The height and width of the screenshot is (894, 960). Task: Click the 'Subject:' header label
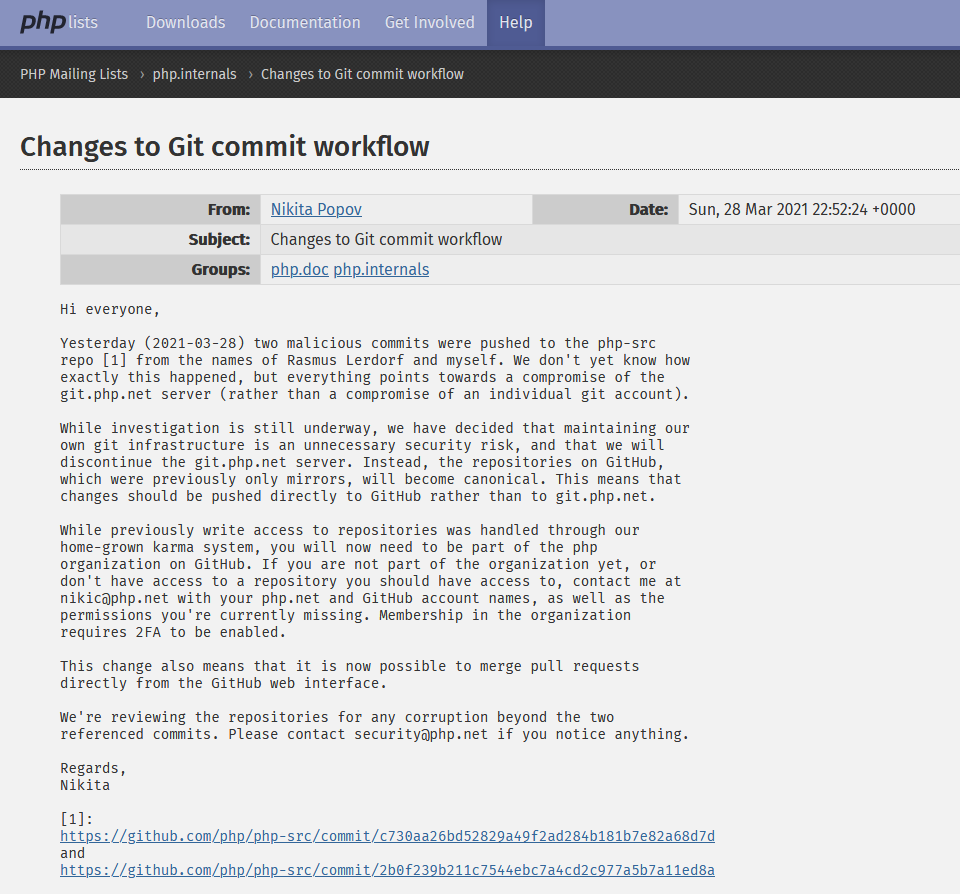[x=219, y=239]
